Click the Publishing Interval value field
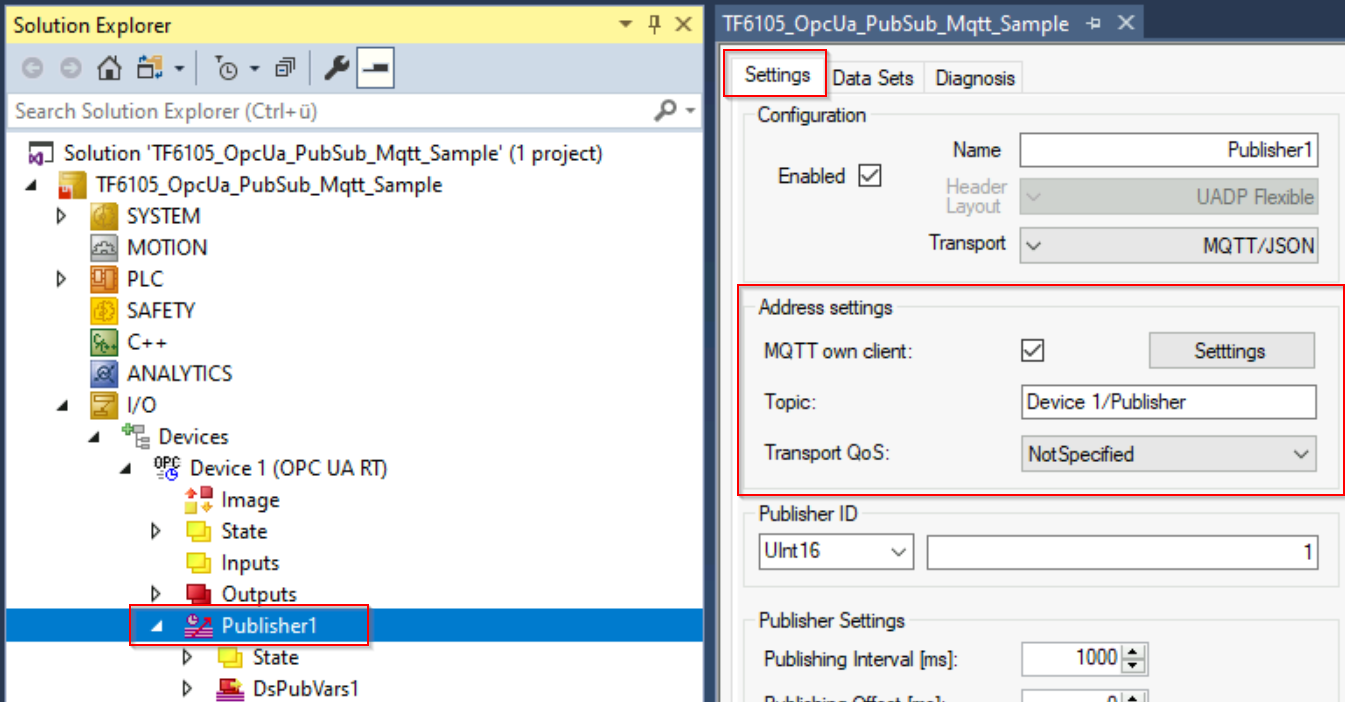This screenshot has width=1345, height=702. [1072, 658]
